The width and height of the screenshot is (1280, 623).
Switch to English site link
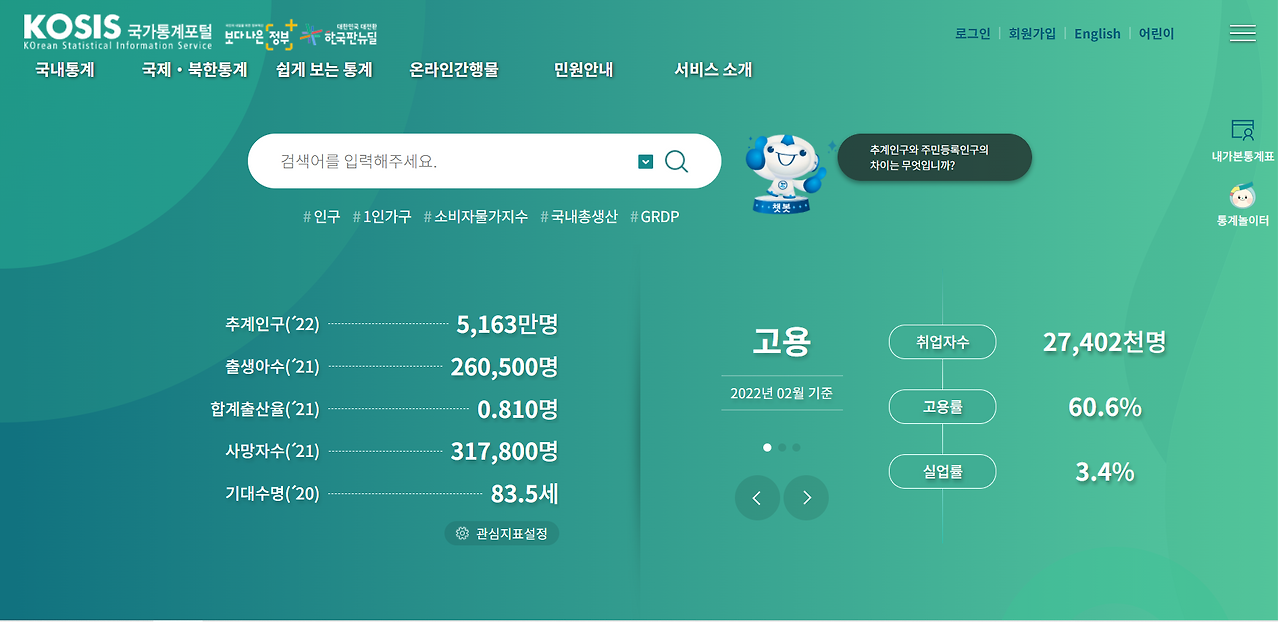coord(1097,33)
